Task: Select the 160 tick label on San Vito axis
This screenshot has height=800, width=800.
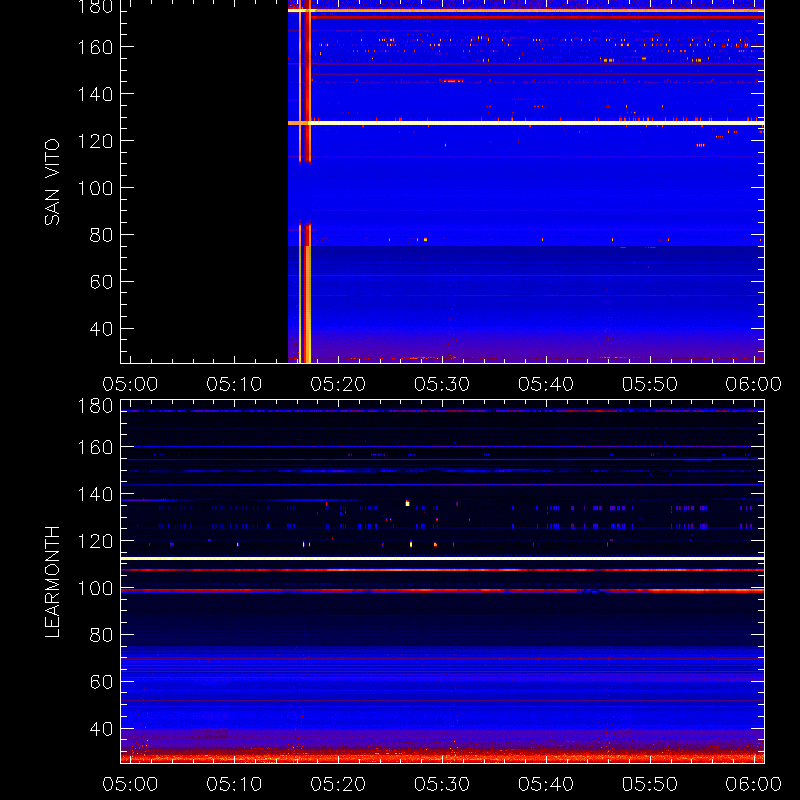Action: pos(95,47)
